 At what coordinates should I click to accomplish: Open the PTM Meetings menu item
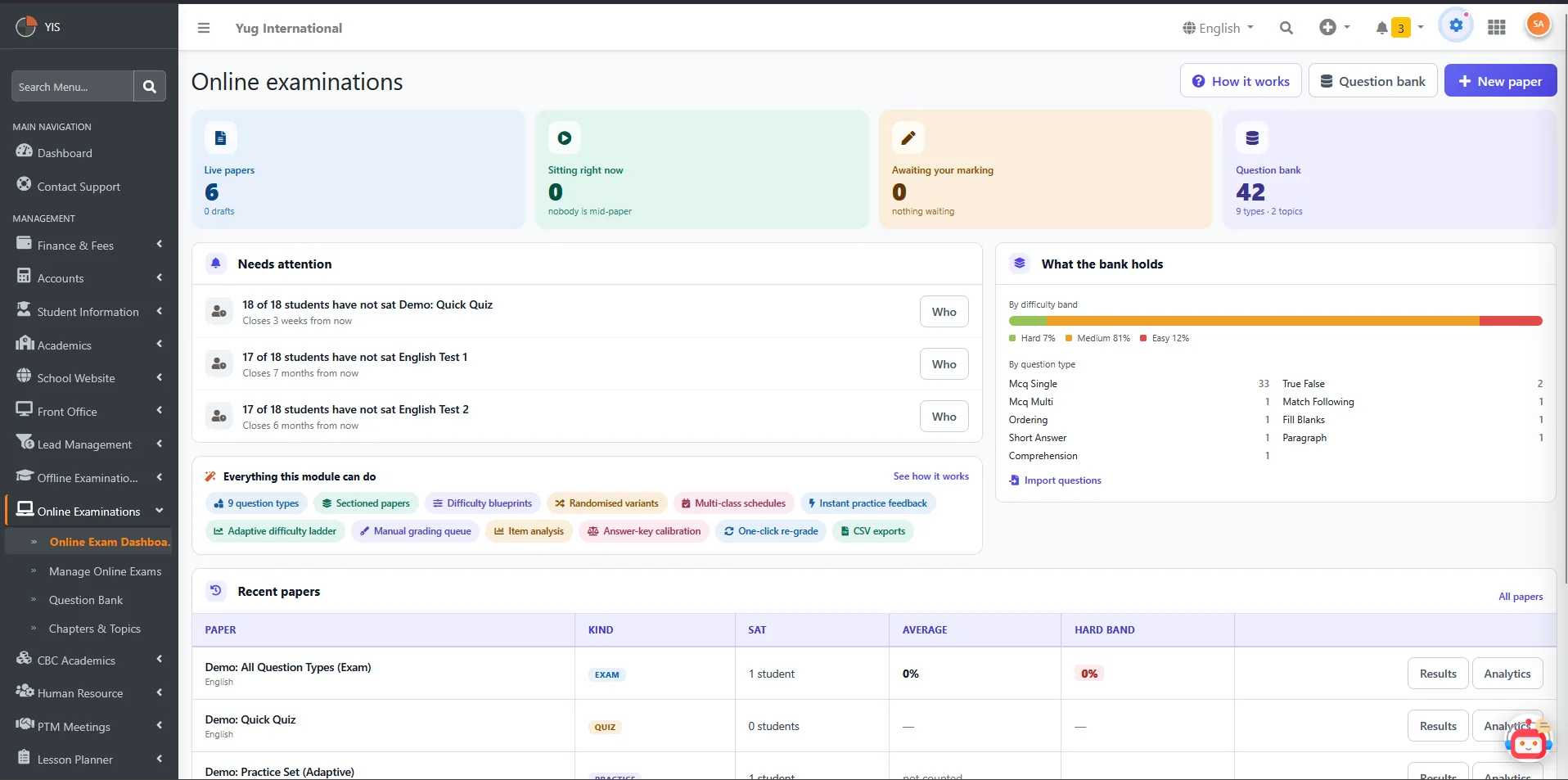click(89, 726)
